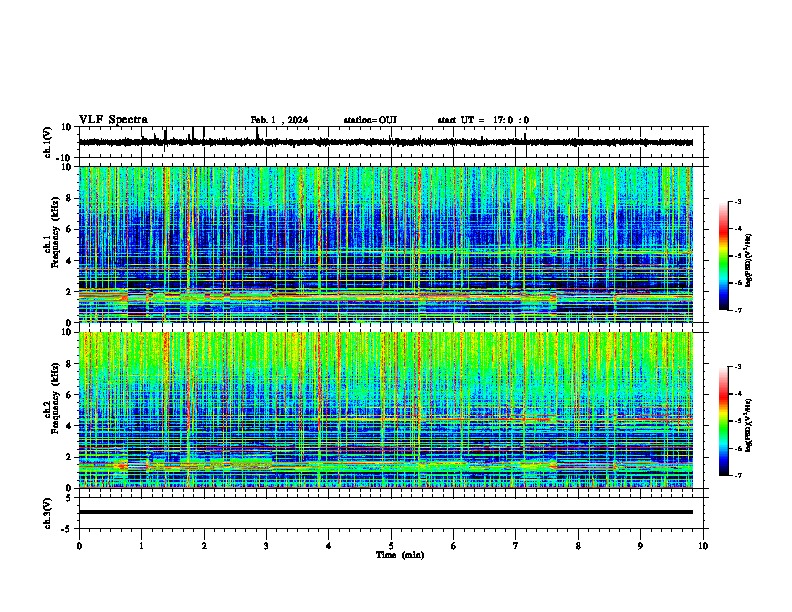Screen dimensions: 792x612
Task: Click the 'Time (min)' axis label
Action: pos(400,555)
